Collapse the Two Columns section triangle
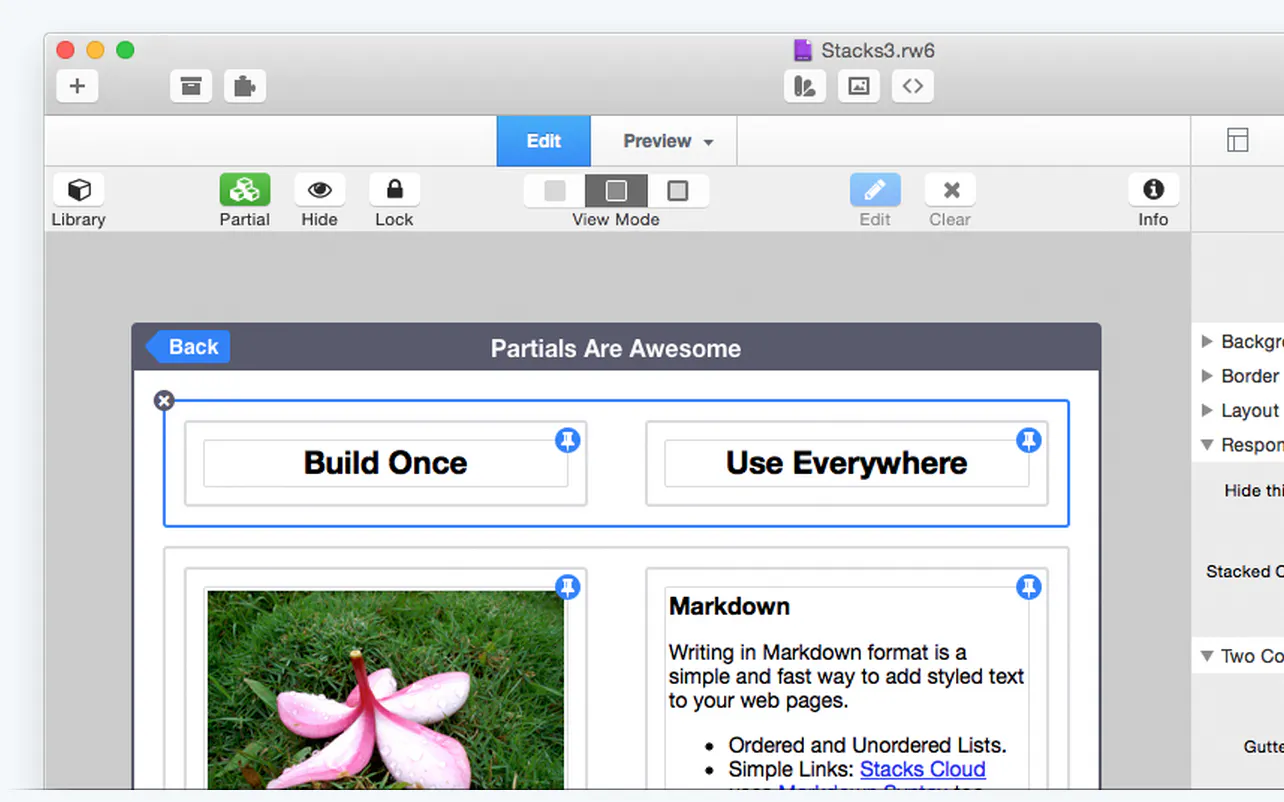The height and width of the screenshot is (802, 1284). coord(1207,656)
